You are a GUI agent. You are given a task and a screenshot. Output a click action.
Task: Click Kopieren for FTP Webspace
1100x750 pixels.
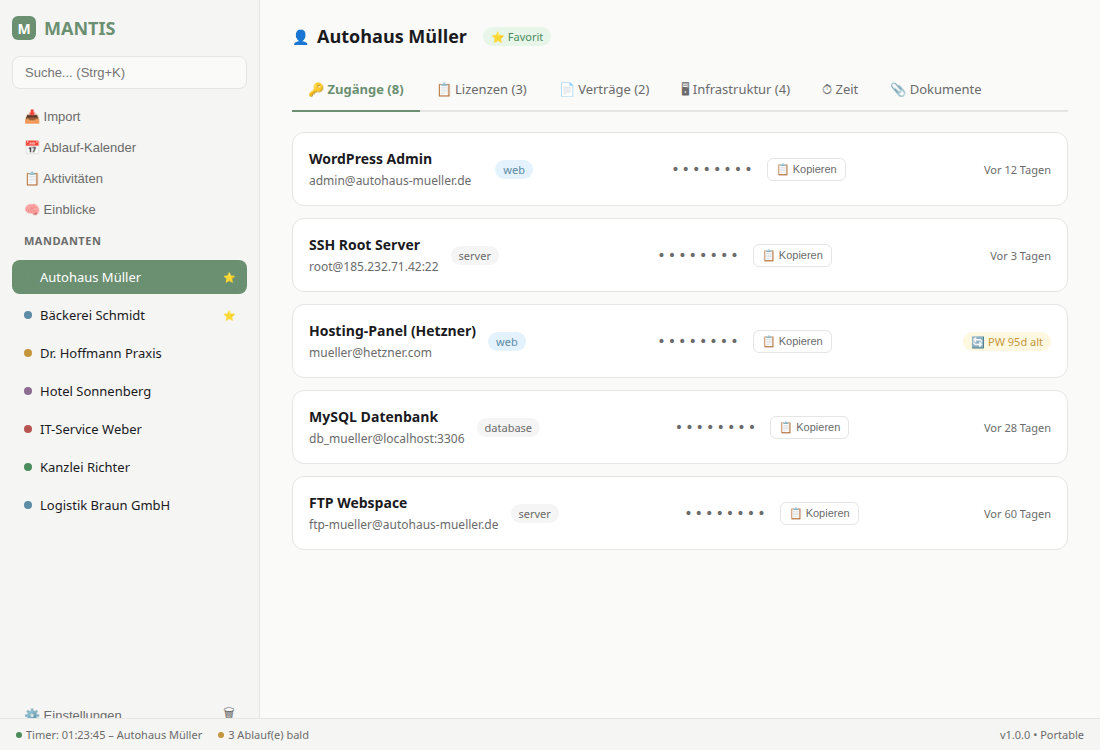tap(819, 514)
